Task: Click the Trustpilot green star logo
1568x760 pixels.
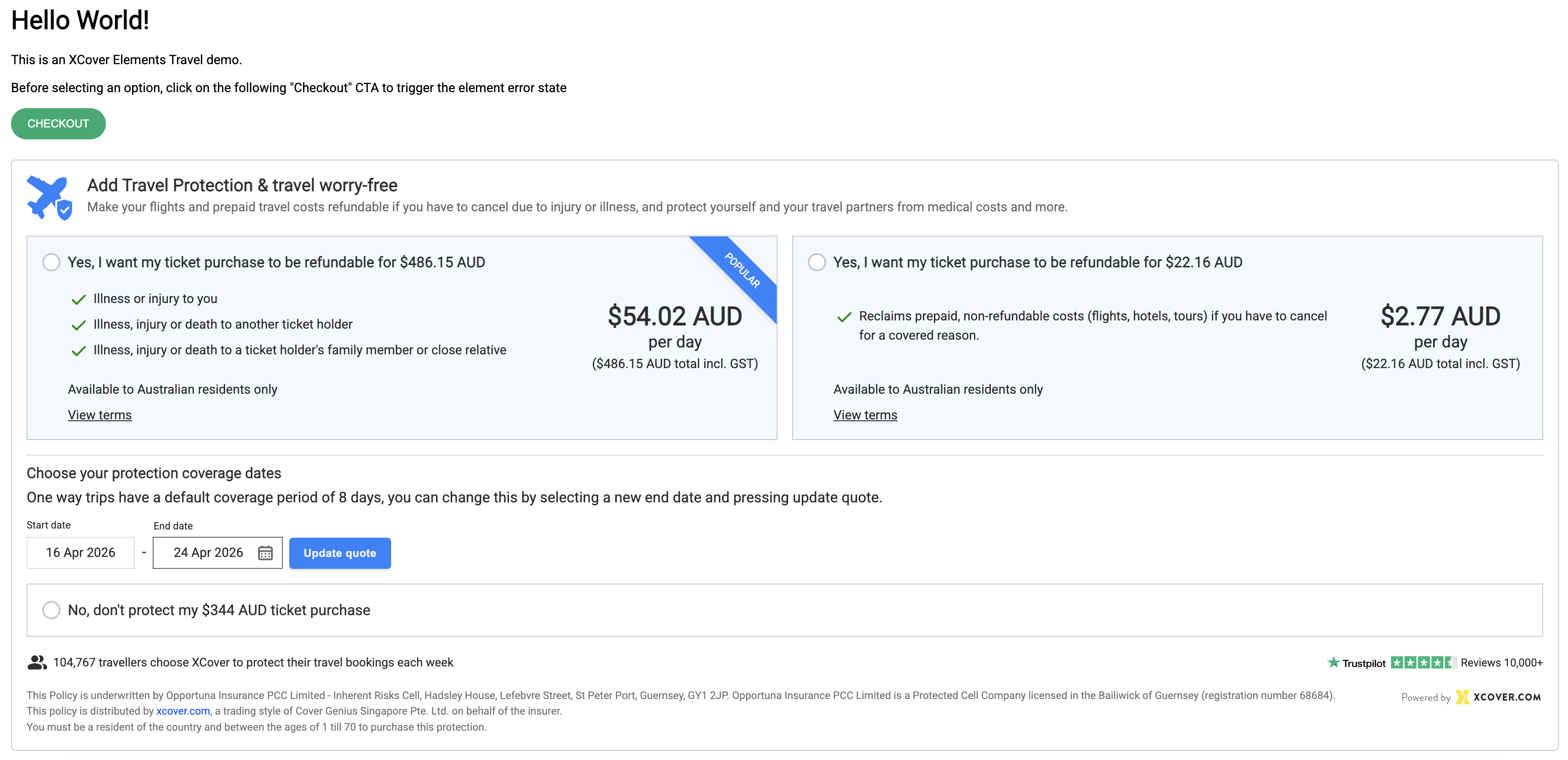Action: [1333, 662]
